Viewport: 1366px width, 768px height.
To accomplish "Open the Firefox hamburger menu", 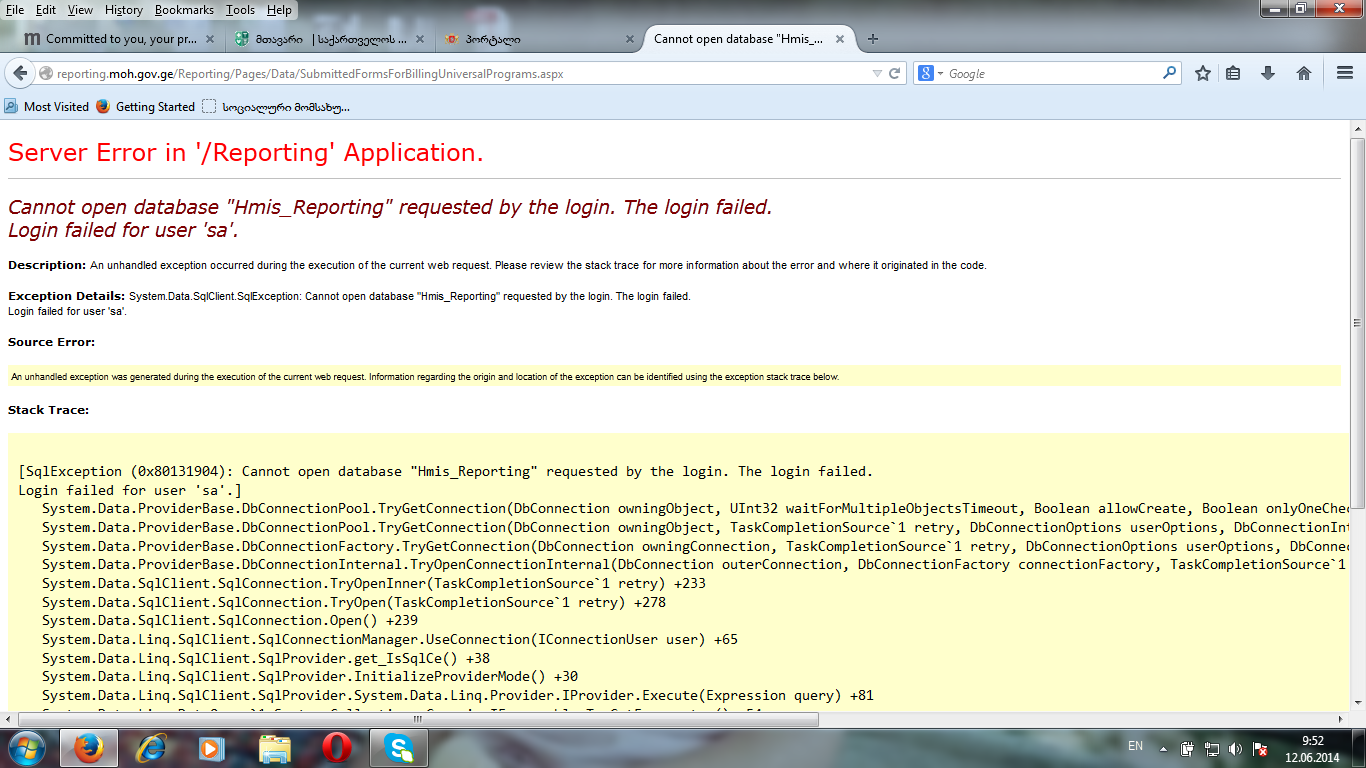I will [1345, 73].
